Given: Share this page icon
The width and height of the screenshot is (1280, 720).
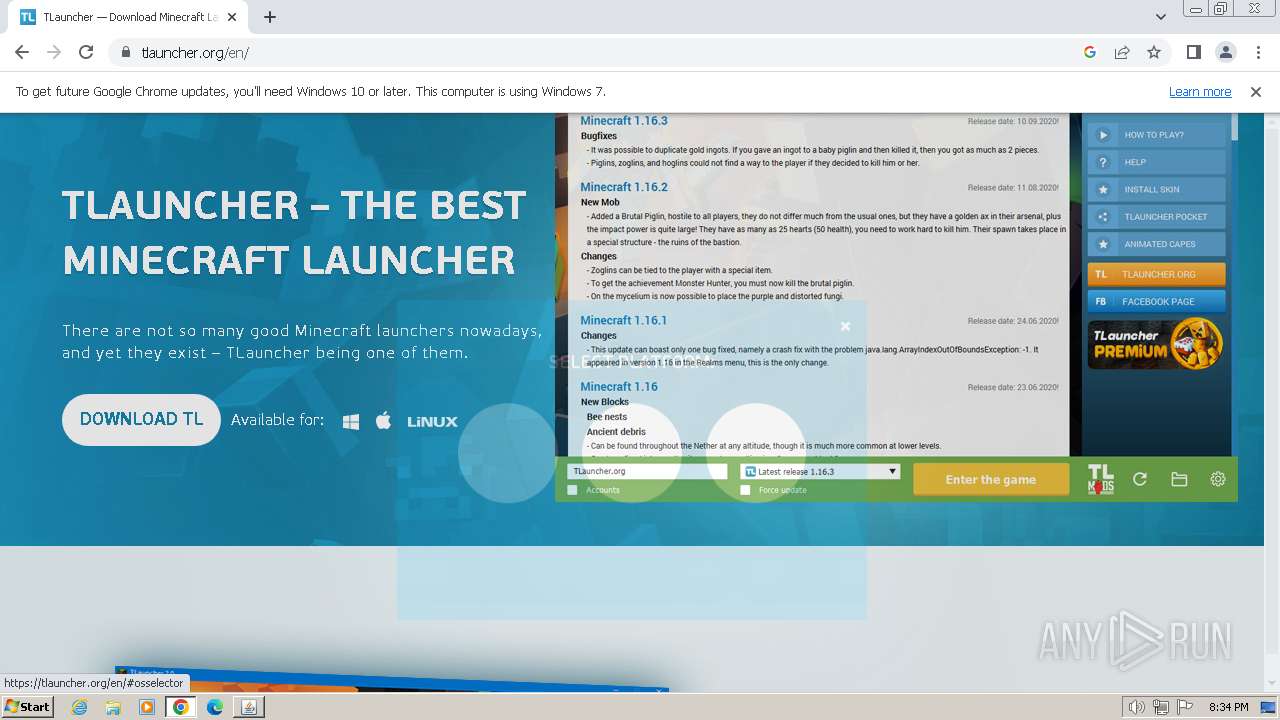Looking at the screenshot, I should point(1122,52).
